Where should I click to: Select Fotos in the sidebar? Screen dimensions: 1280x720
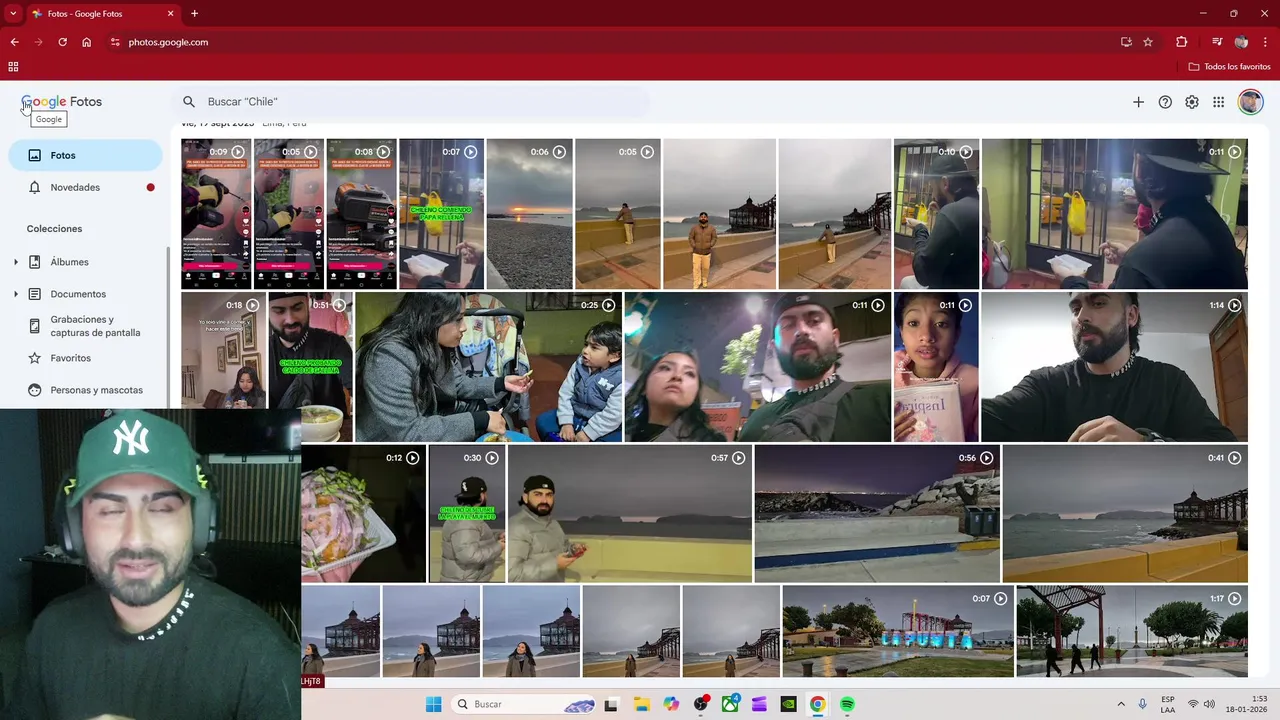coord(85,155)
